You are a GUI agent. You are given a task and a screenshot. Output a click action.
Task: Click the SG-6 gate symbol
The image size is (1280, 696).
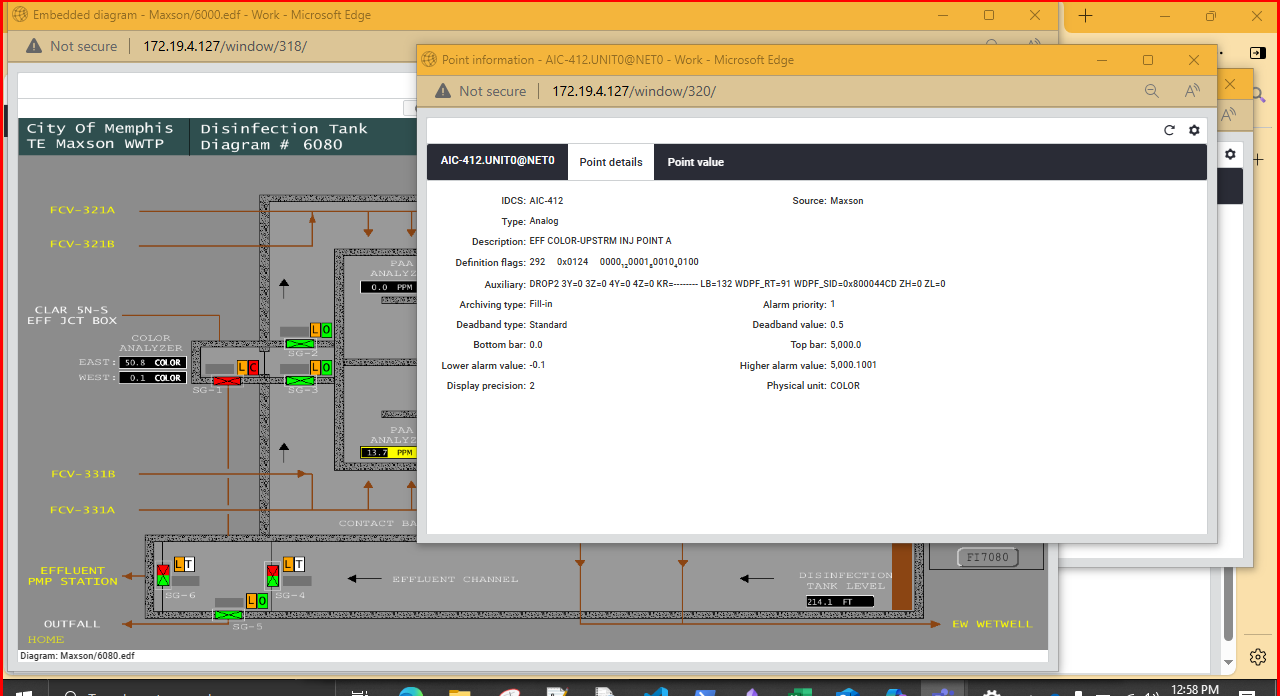tap(163, 575)
